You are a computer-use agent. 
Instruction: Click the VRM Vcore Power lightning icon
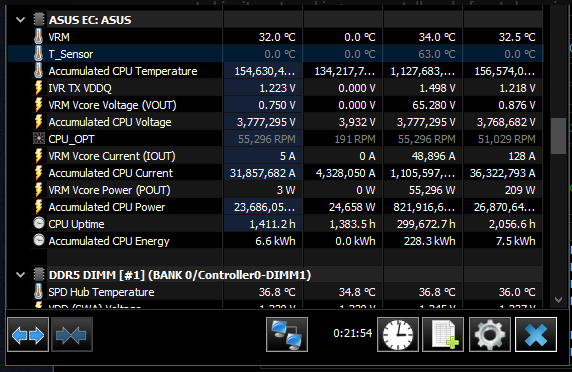38,190
